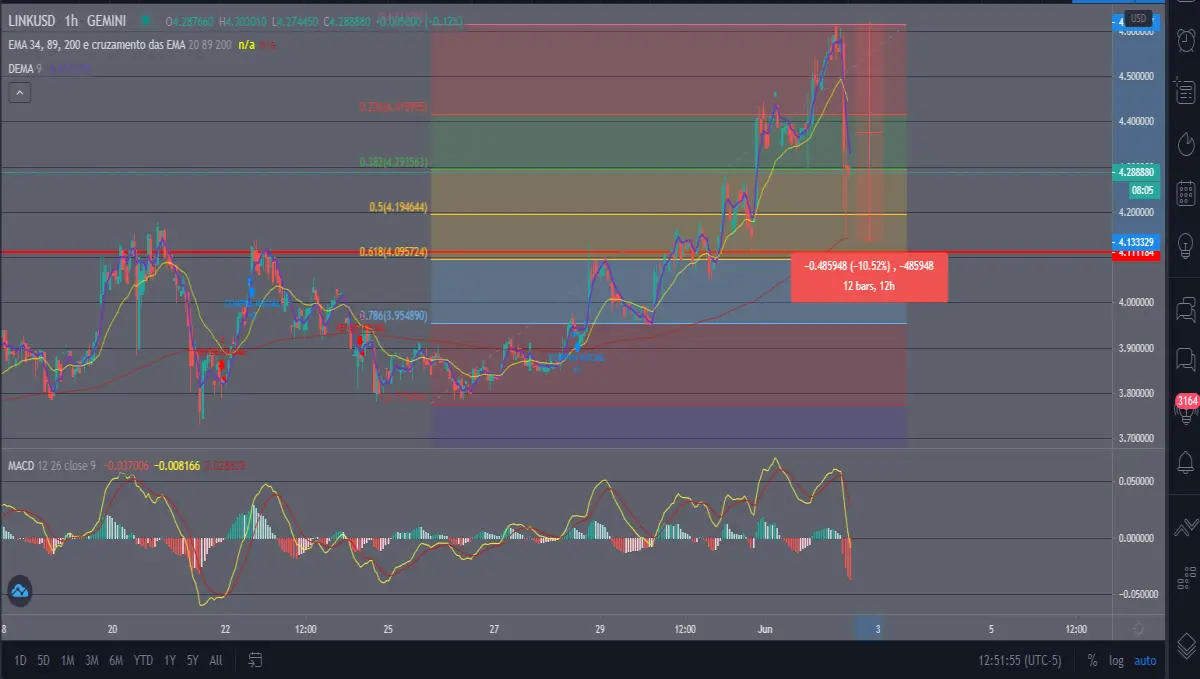The width and height of the screenshot is (1200, 679).
Task: Click the 0.618(4.095724) Fibonacci level label
Action: pos(394,253)
